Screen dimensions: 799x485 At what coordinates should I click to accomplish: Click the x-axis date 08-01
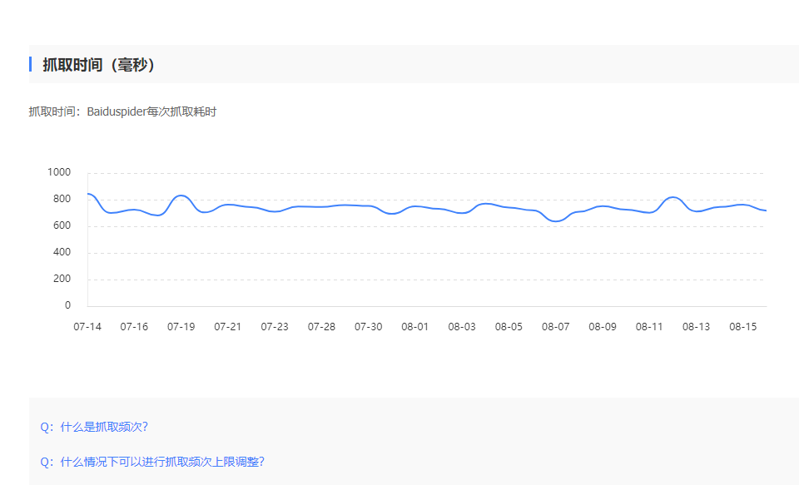coord(415,327)
